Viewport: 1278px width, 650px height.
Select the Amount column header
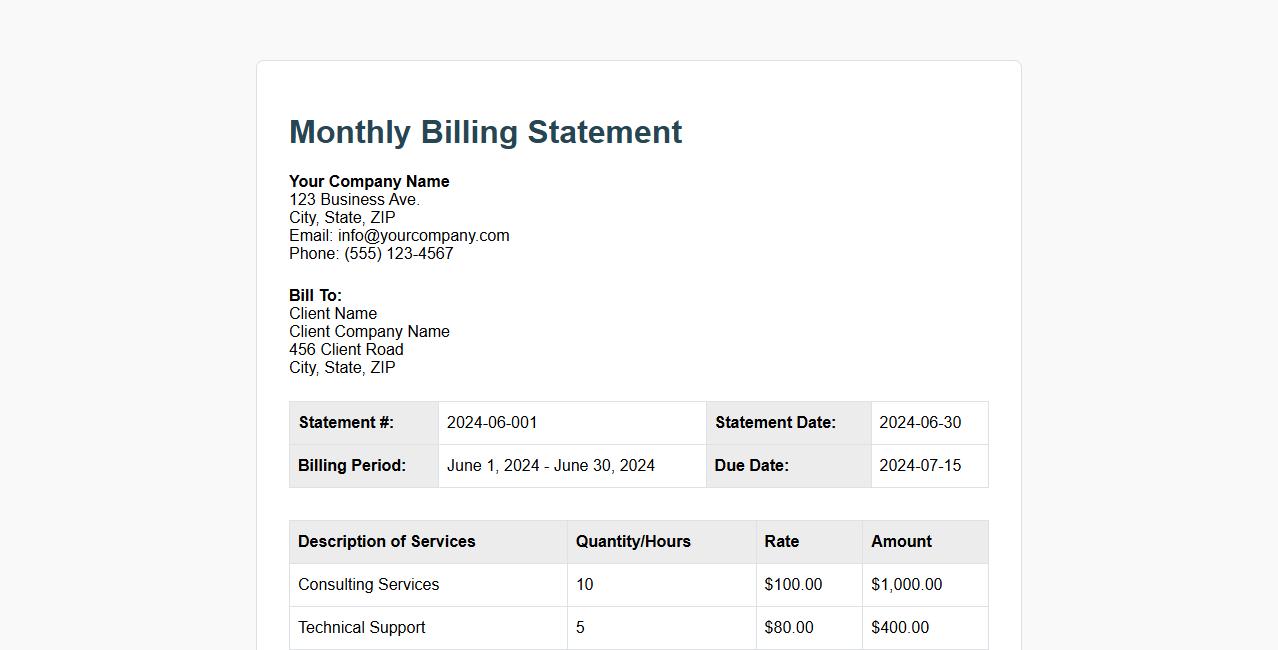click(x=900, y=541)
